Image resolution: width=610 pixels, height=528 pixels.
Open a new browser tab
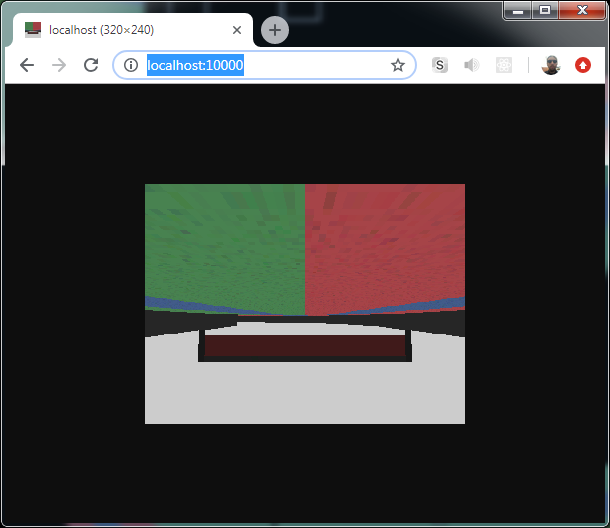[275, 30]
